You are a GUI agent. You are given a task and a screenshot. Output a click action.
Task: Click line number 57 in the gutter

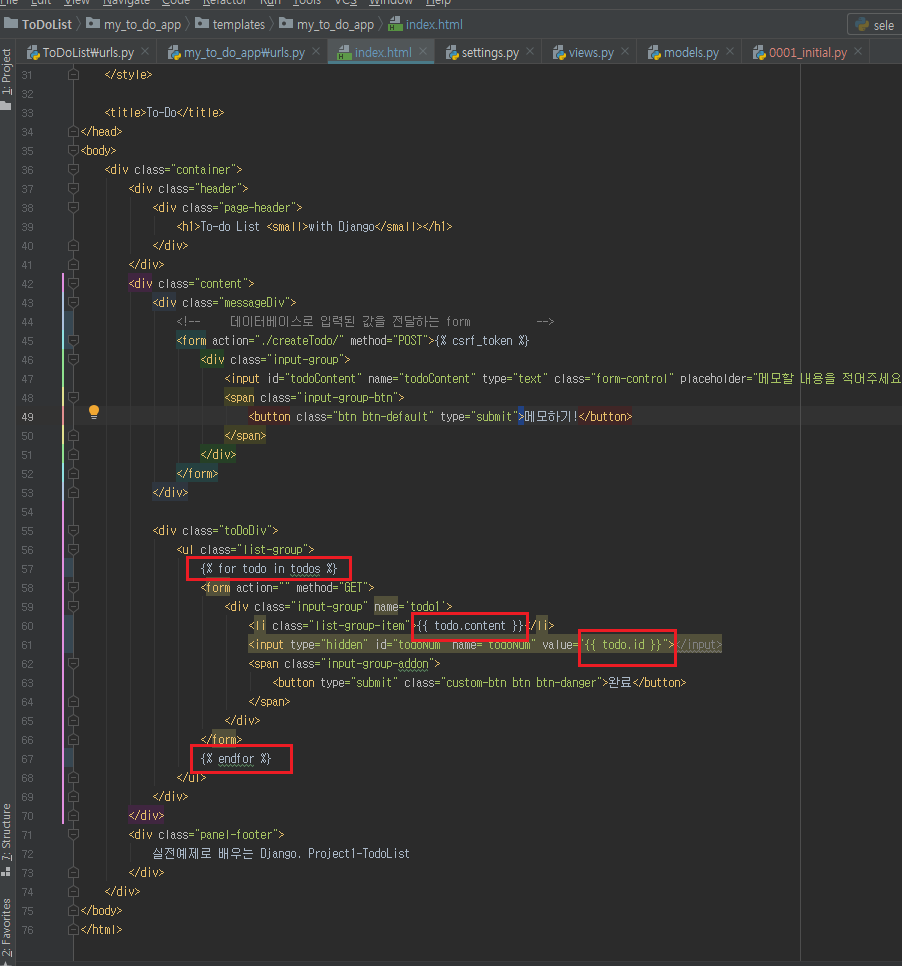point(27,569)
